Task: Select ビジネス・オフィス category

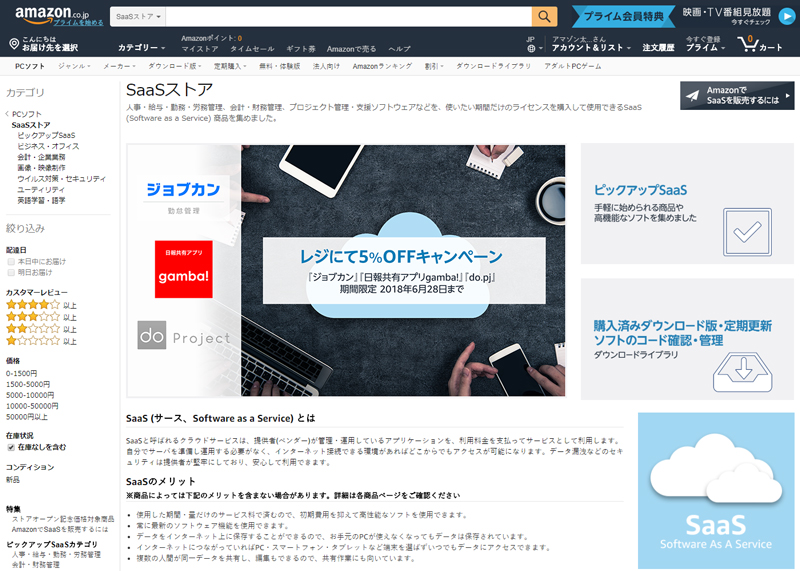Action: (48, 146)
